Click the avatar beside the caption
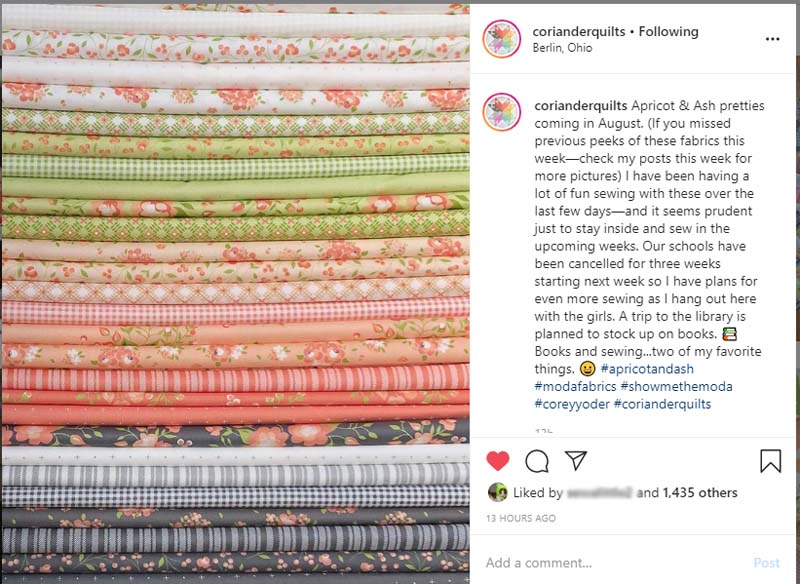The image size is (800, 584). (502, 112)
